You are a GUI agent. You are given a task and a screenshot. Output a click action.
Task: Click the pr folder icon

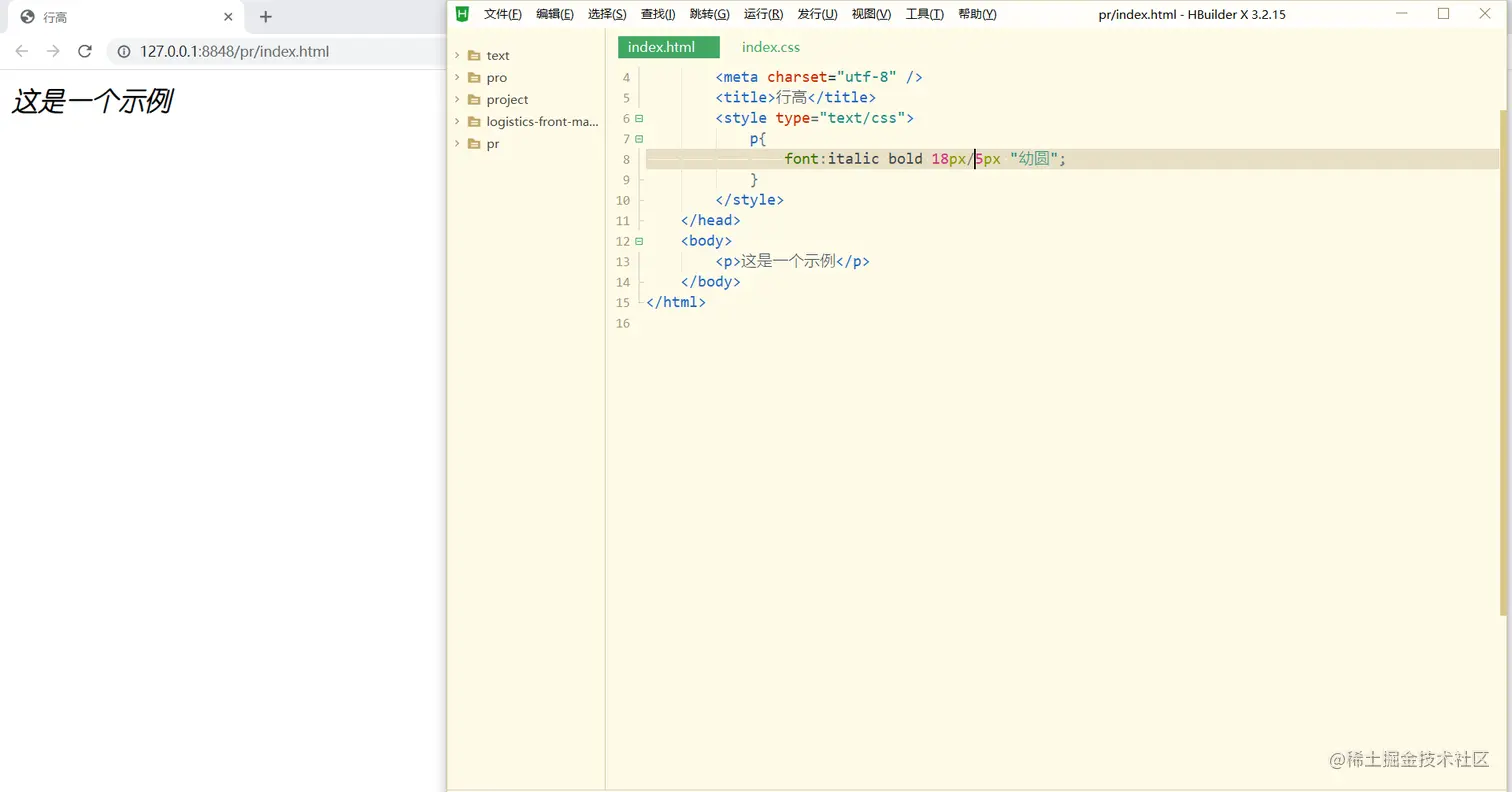(474, 143)
